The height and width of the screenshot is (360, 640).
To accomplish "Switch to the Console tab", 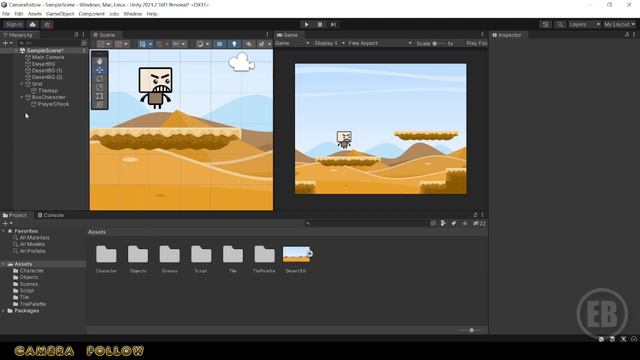I will (51, 215).
